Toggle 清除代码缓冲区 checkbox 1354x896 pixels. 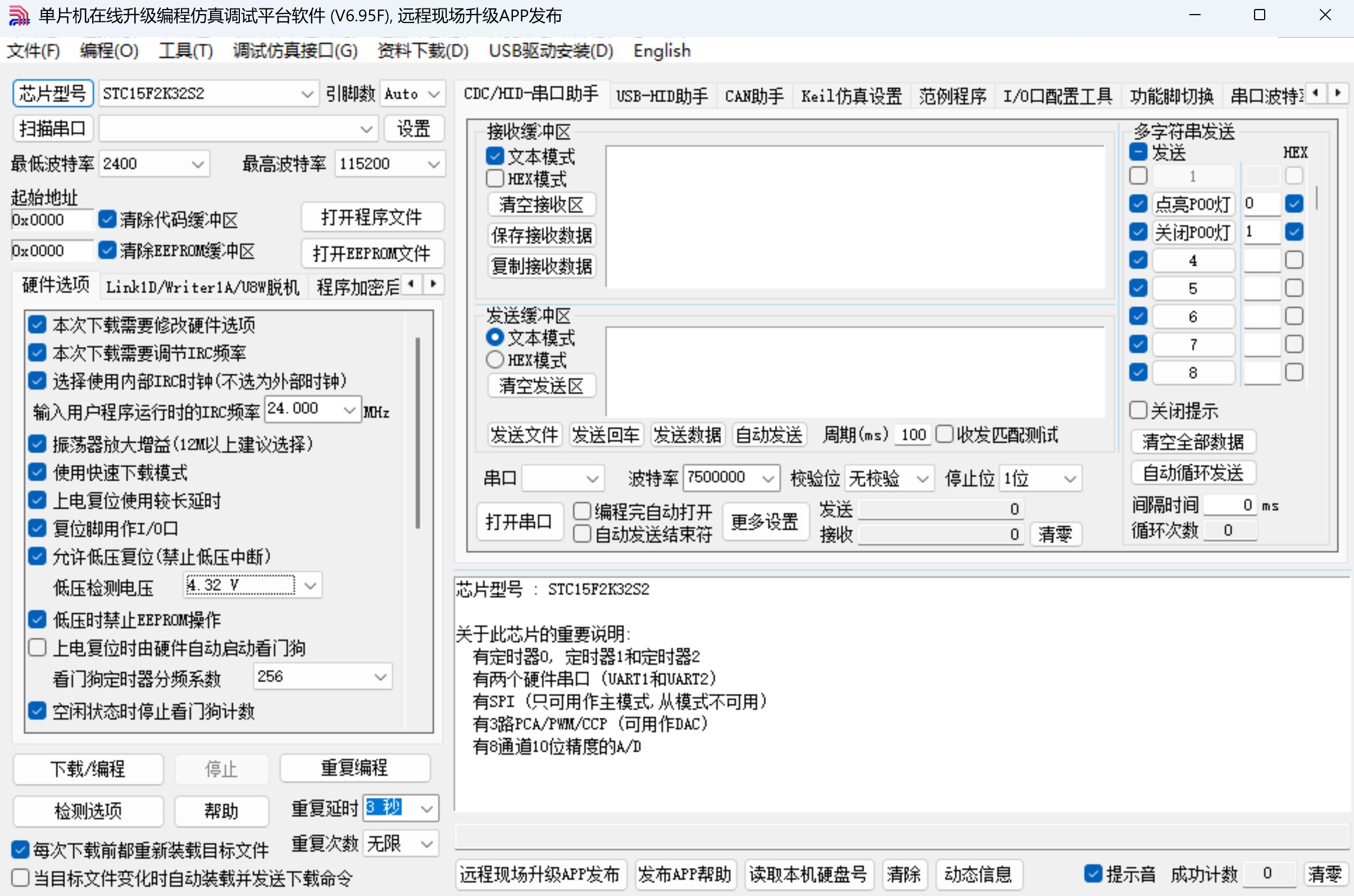tap(107, 219)
